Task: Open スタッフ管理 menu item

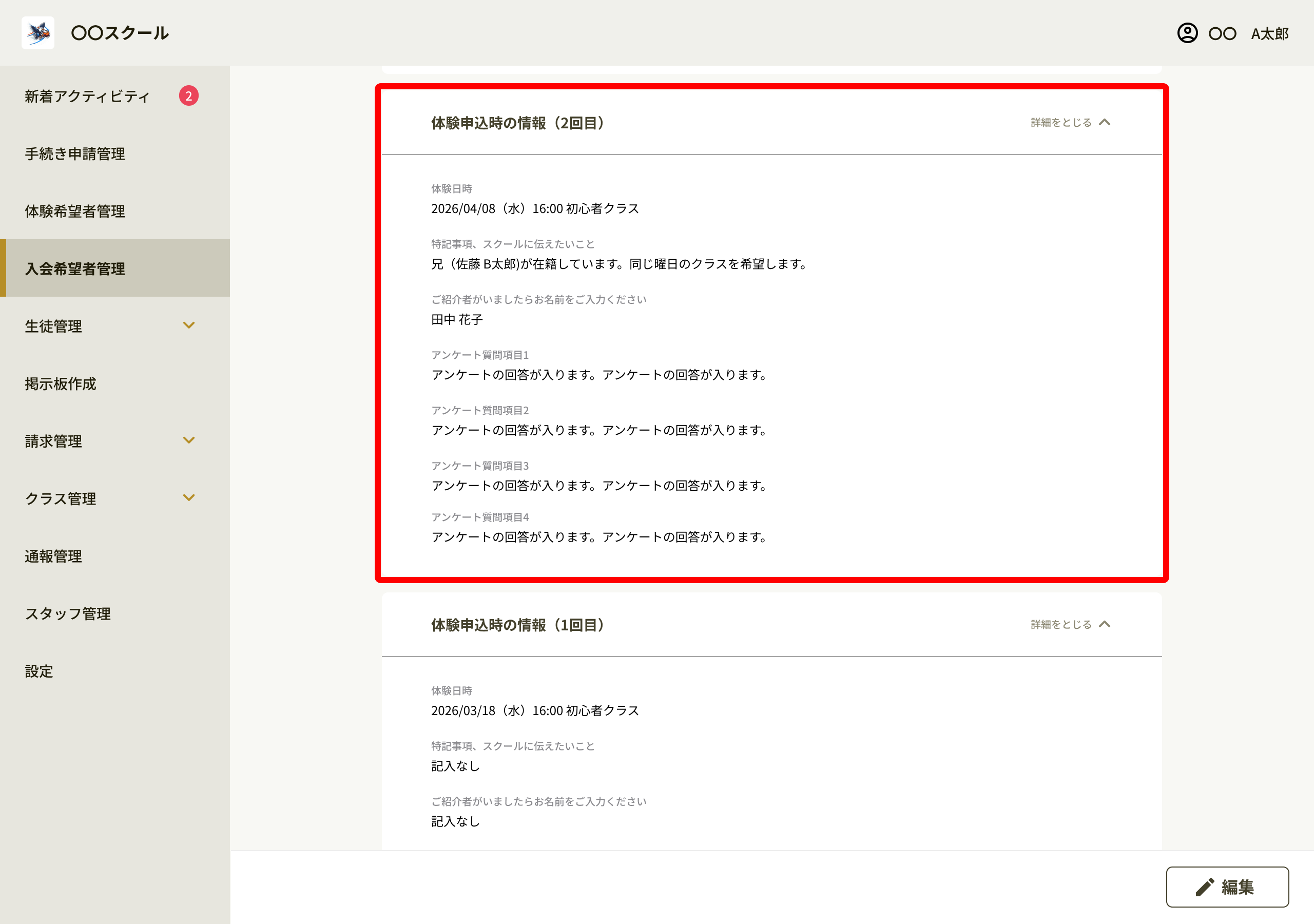Action: coord(114,614)
